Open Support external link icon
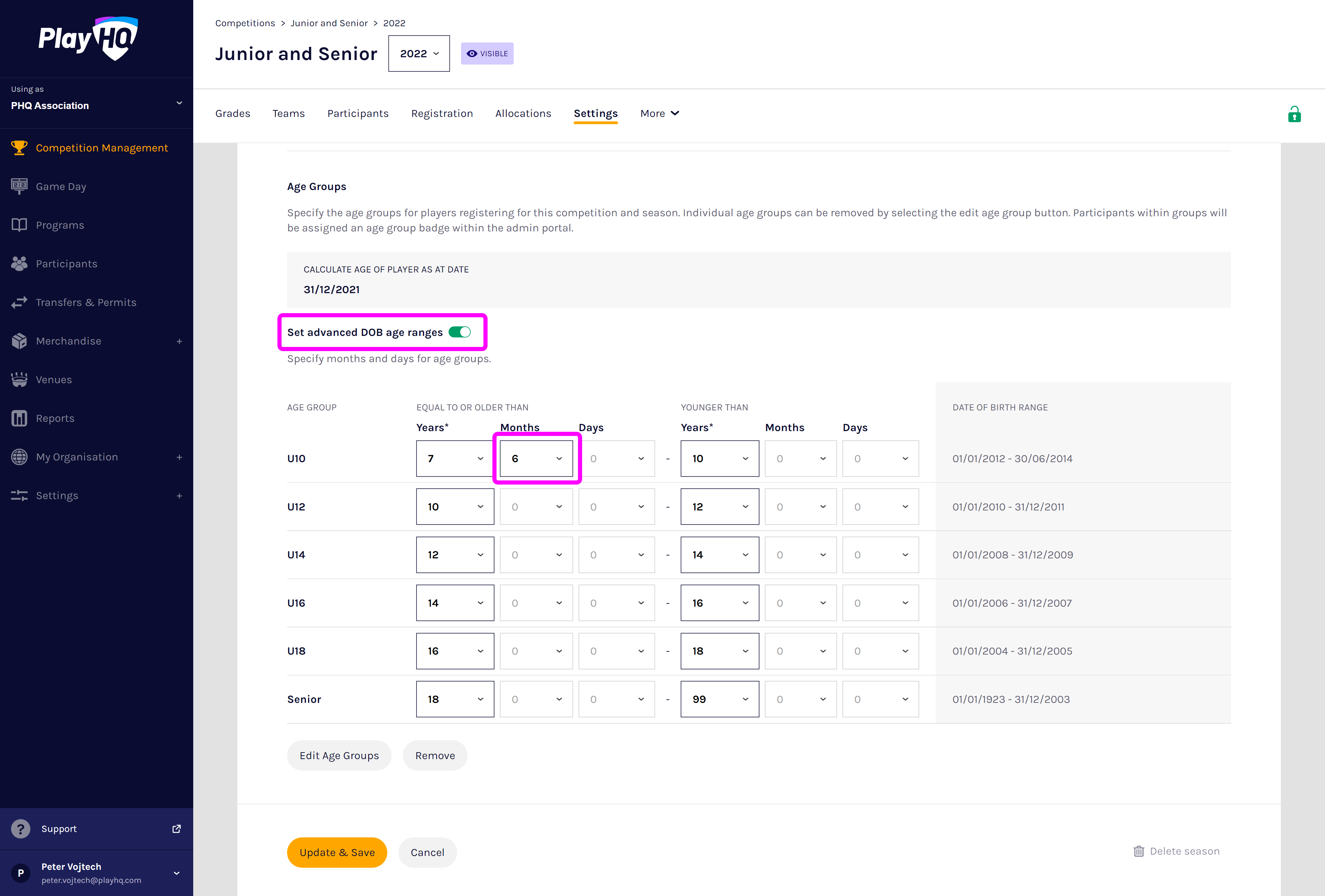This screenshot has width=1325, height=896. [177, 828]
